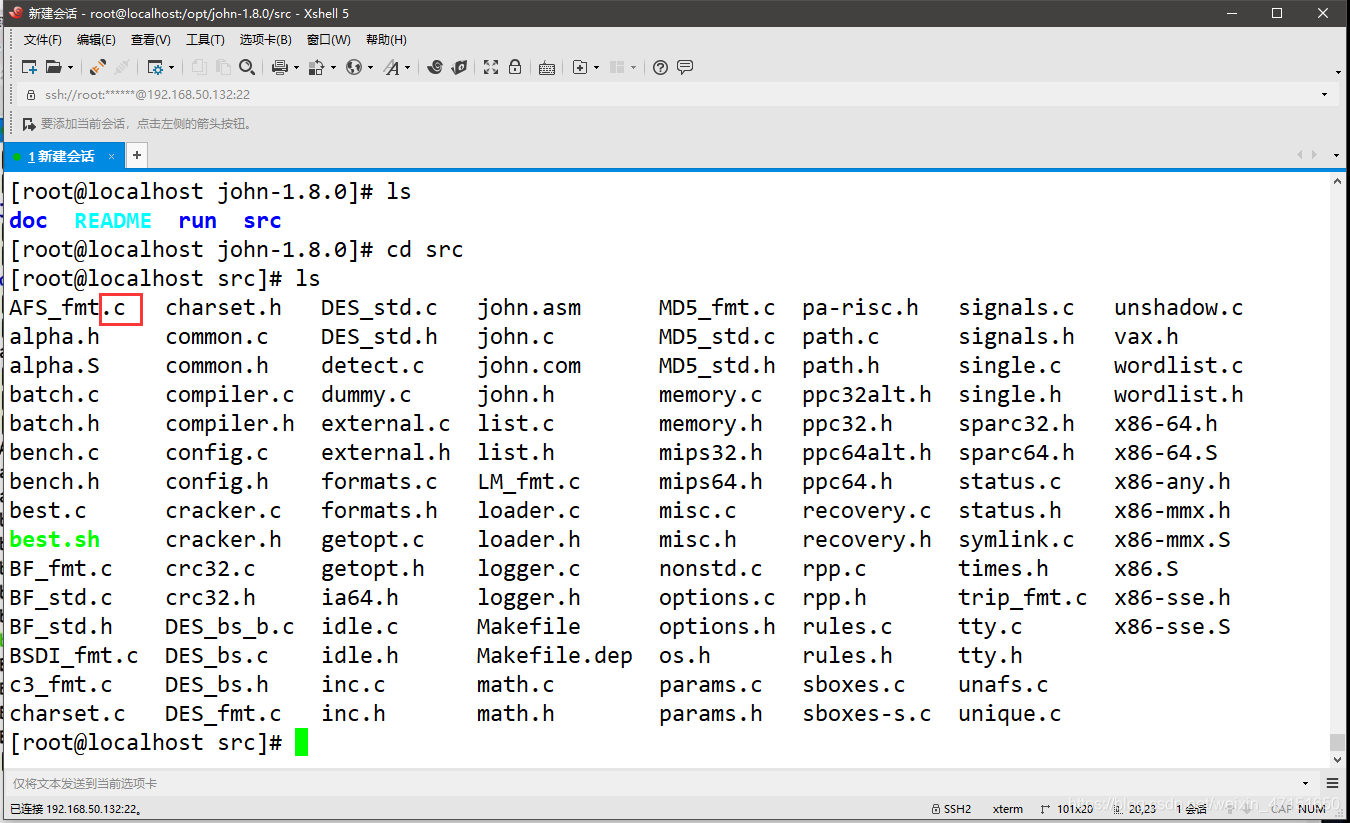Screen dimensions: 1350x823
Task: Click the terminal scrollbar thumb at the bottom
Action: tap(1338, 742)
